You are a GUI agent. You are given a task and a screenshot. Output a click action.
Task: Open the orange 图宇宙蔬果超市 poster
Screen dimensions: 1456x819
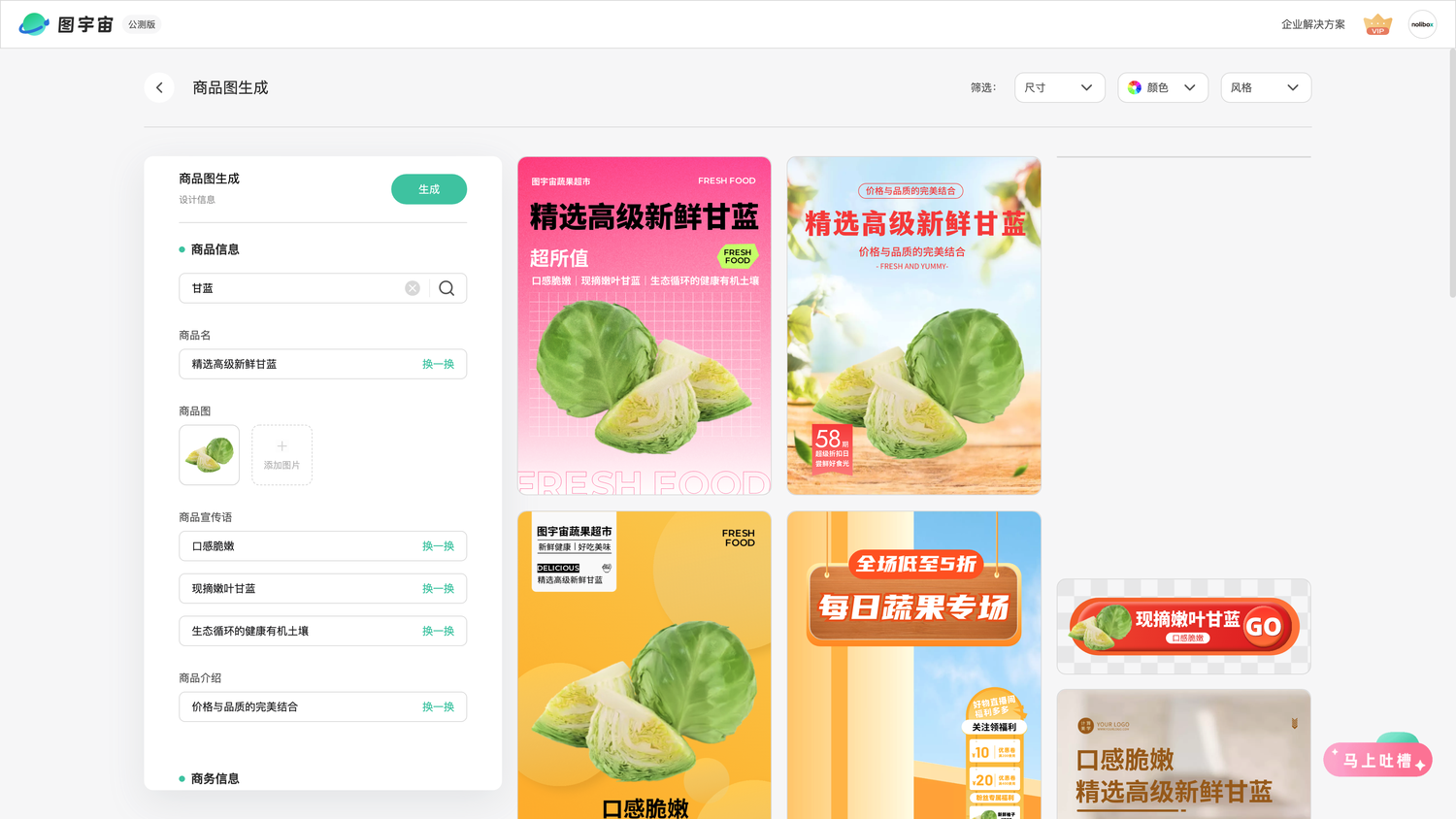point(645,666)
